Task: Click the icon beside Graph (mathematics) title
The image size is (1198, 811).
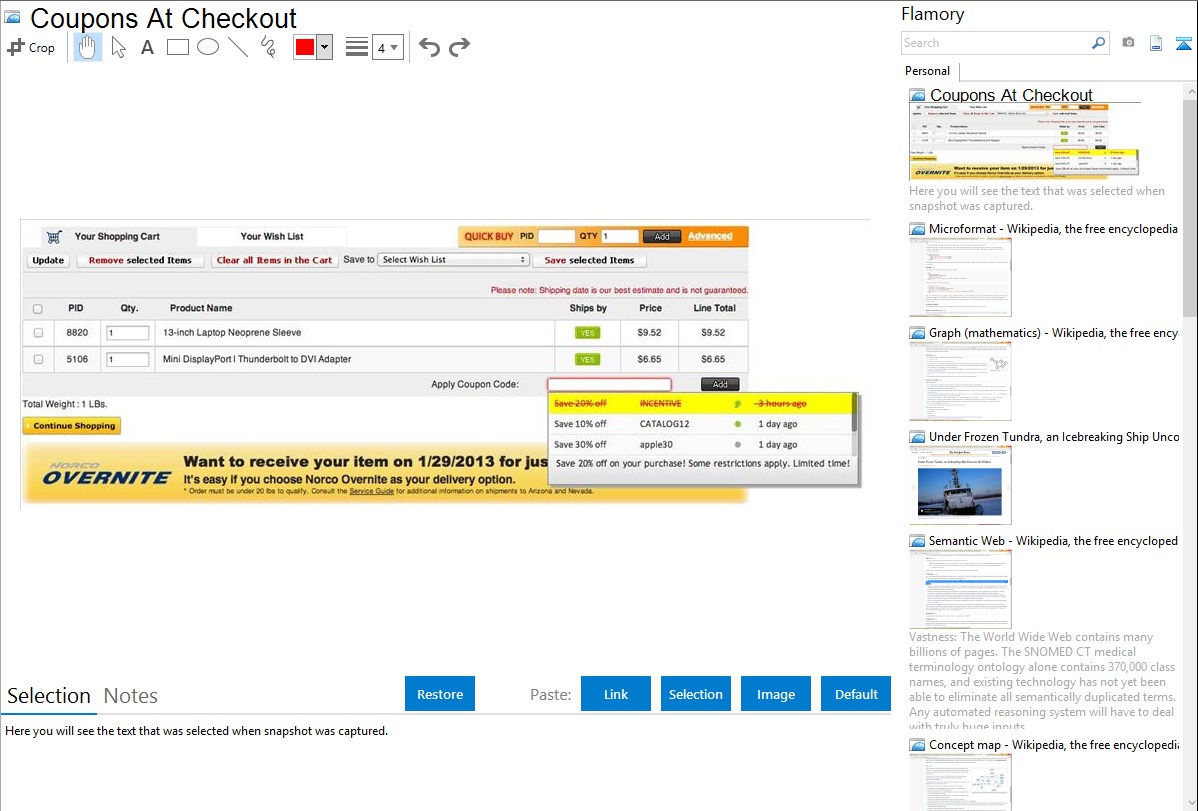Action: coord(917,333)
